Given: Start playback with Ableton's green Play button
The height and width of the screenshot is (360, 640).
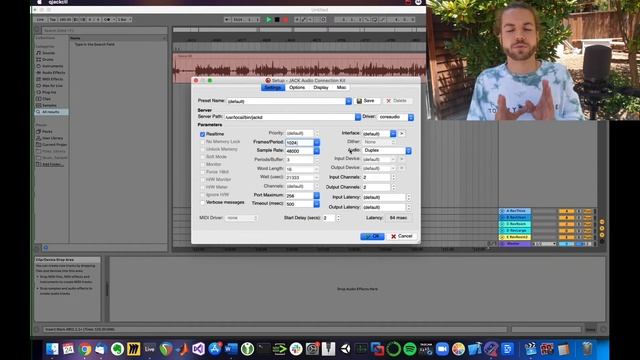Looking at the screenshot, I should click(269, 20).
